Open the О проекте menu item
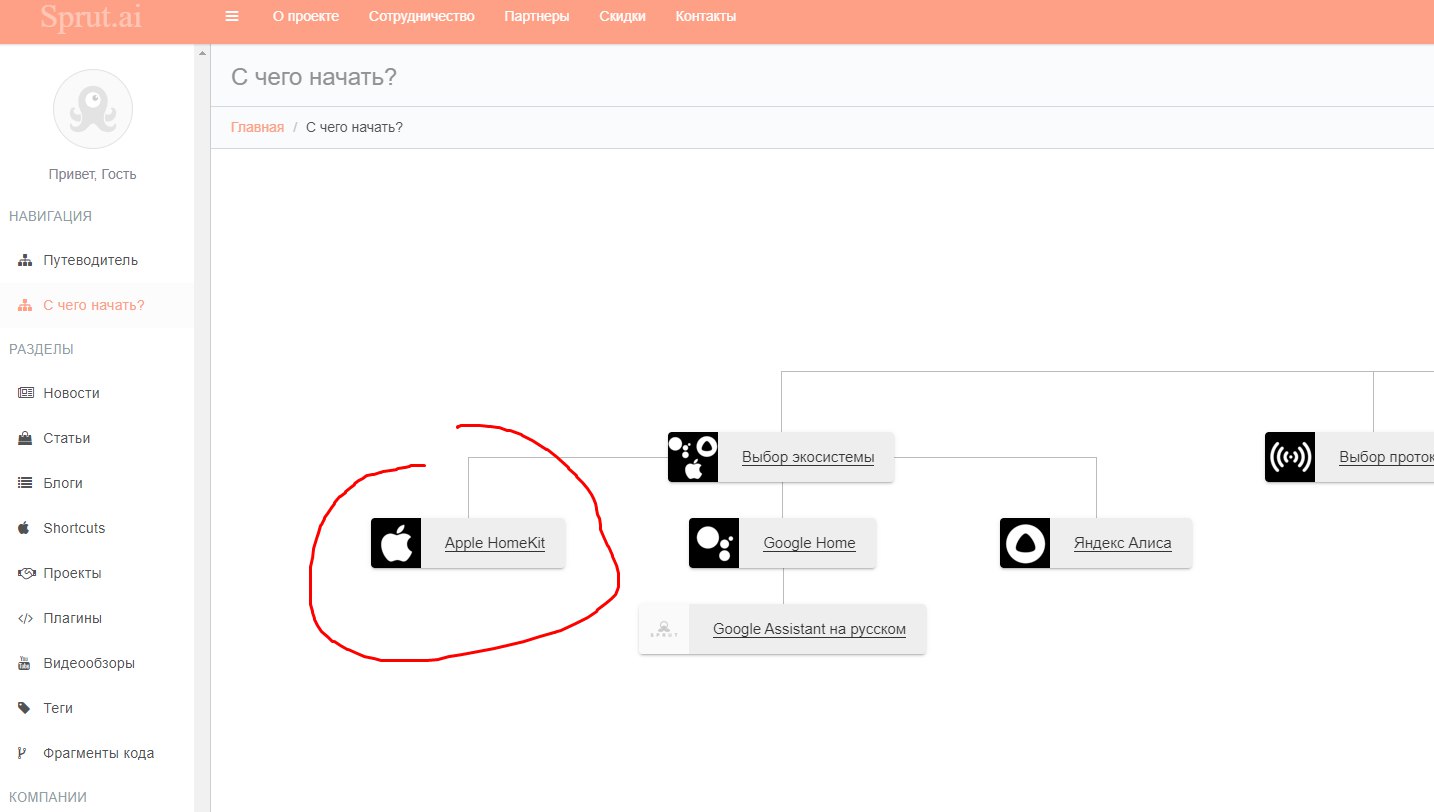1434x812 pixels. pos(306,16)
